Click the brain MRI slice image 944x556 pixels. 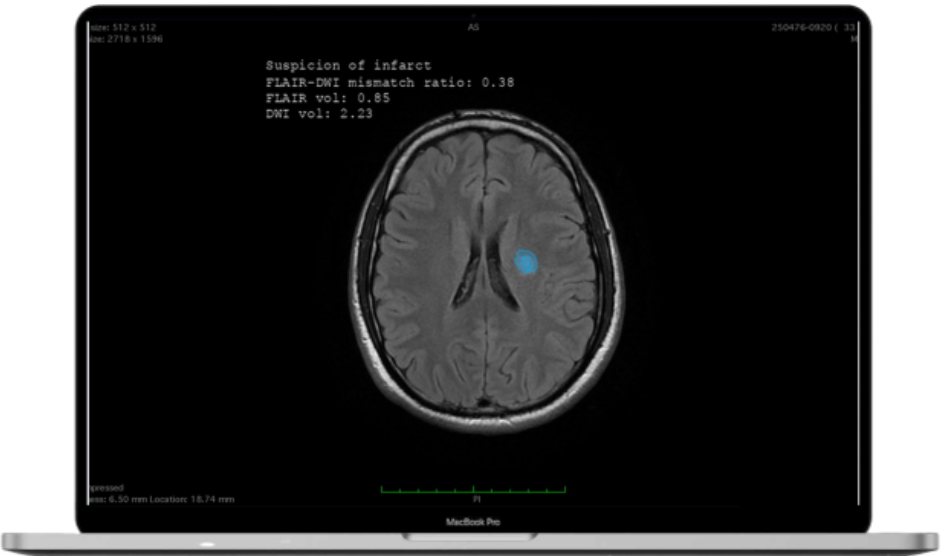coord(486,270)
